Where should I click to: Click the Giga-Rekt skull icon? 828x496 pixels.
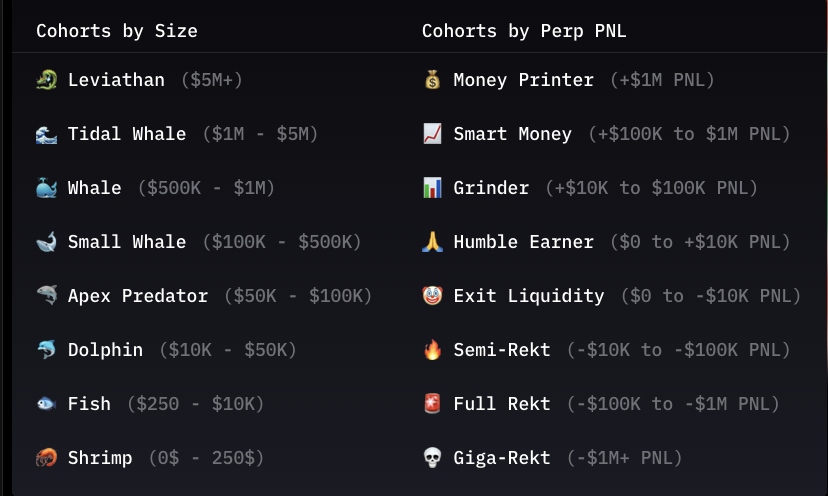pos(432,458)
